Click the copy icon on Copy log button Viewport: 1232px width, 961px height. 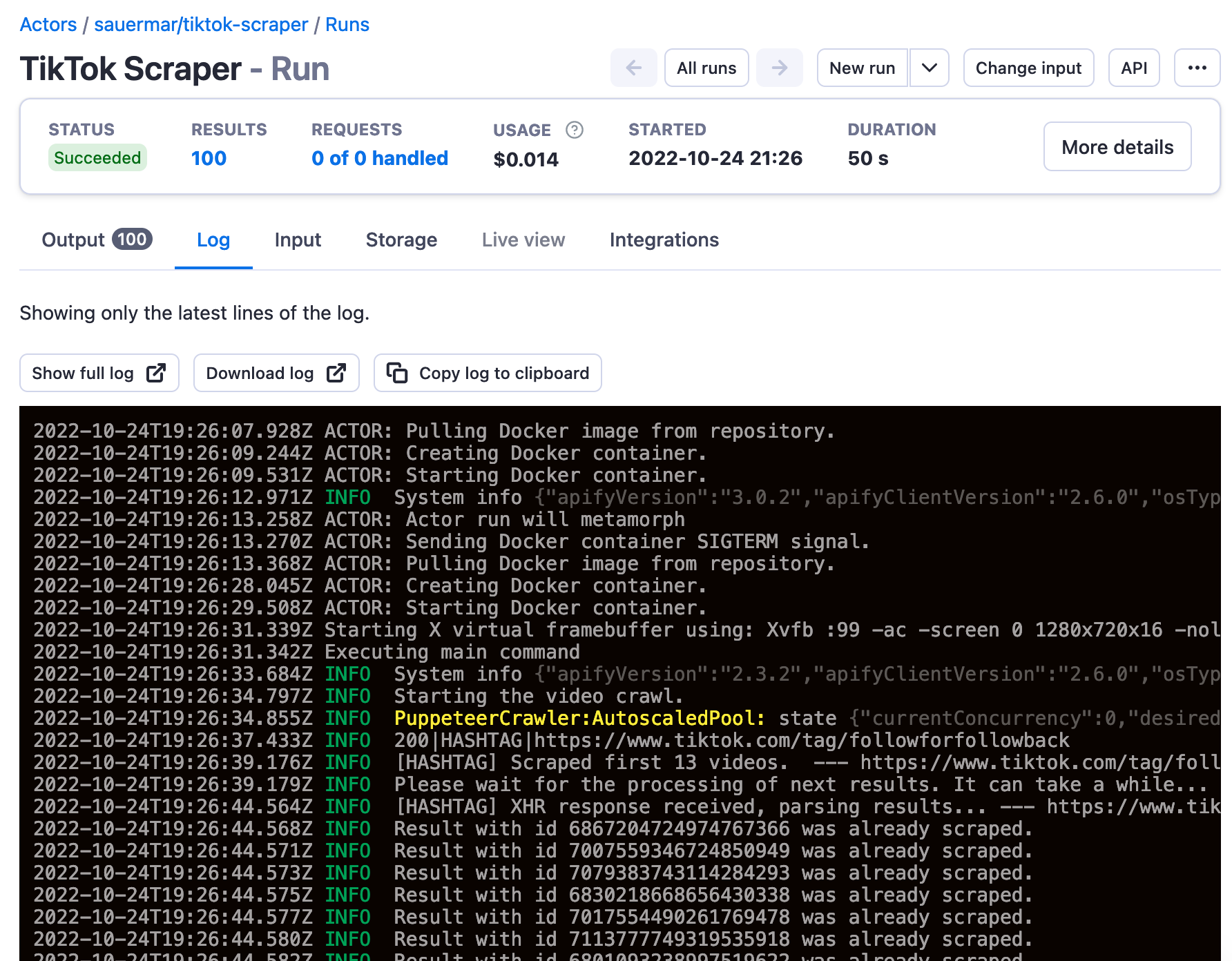tap(398, 373)
